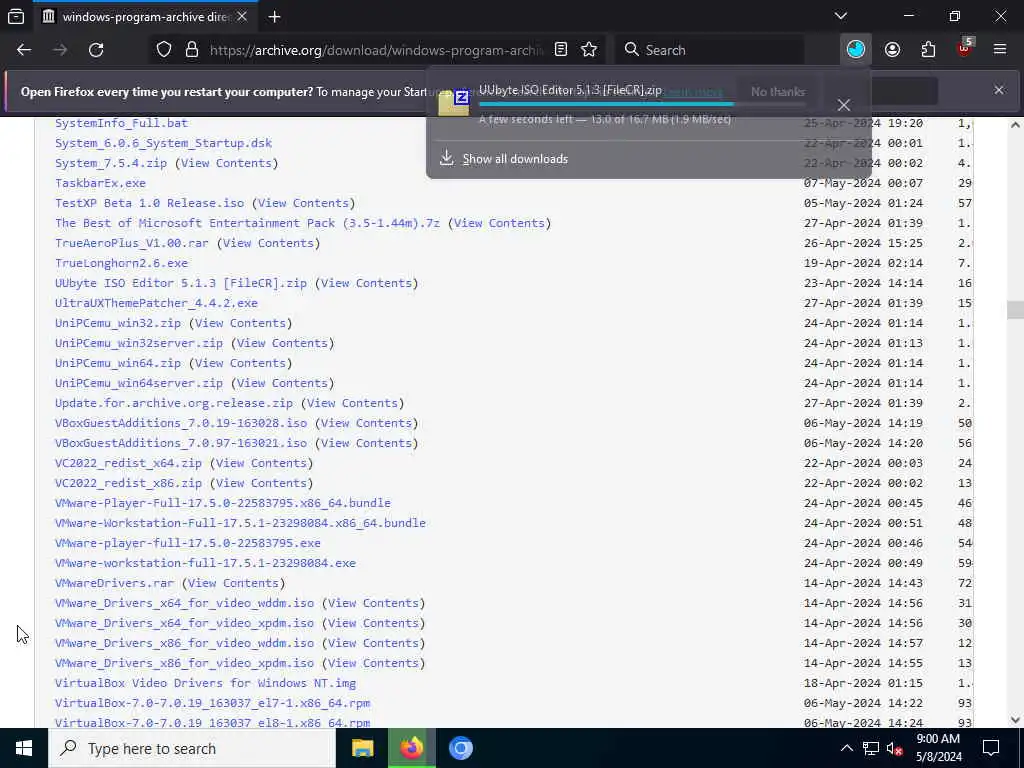Open the Firefox hamburger menu
Viewport: 1024px width, 768px height.
tap(1000, 50)
